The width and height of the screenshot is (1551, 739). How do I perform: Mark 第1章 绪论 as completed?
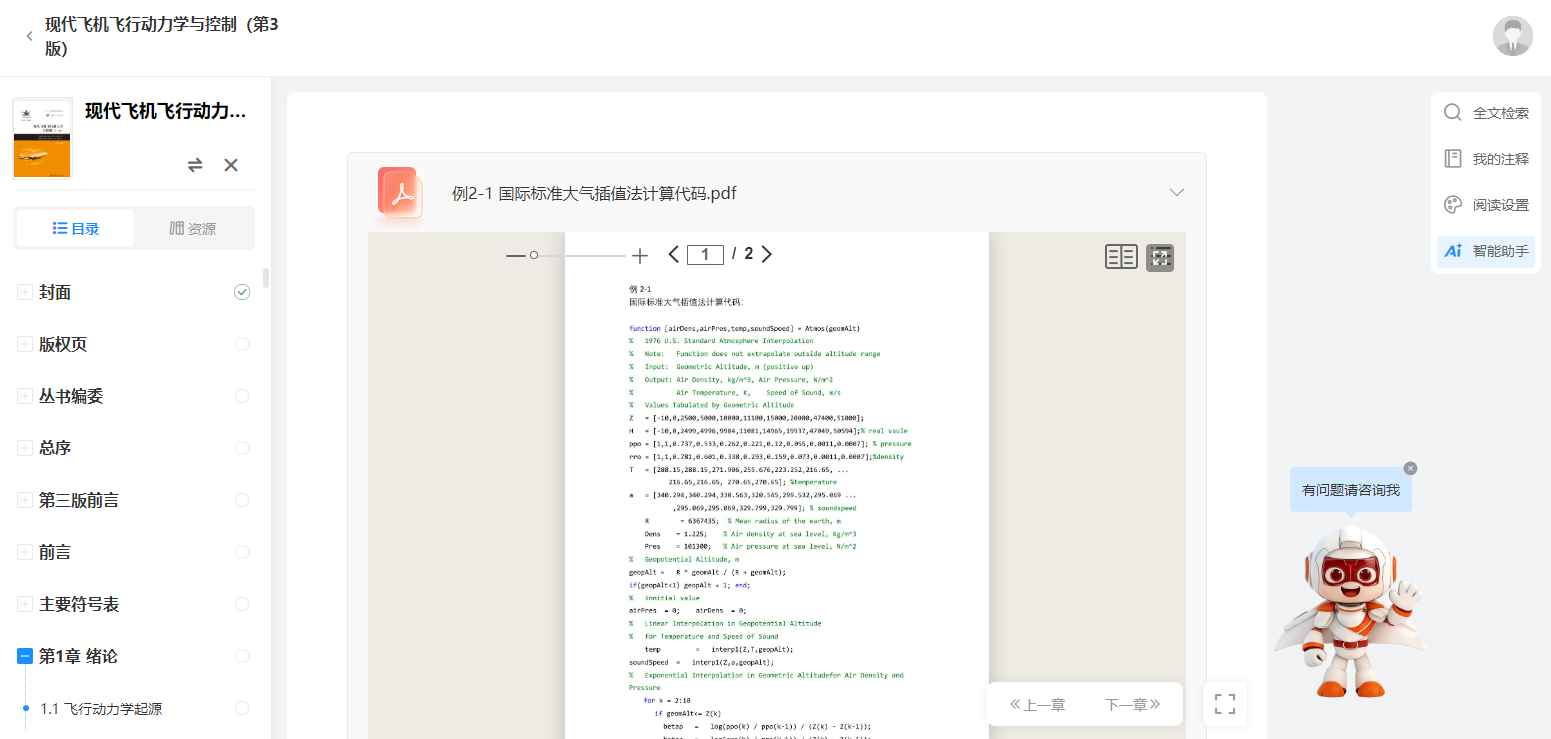tap(241, 655)
